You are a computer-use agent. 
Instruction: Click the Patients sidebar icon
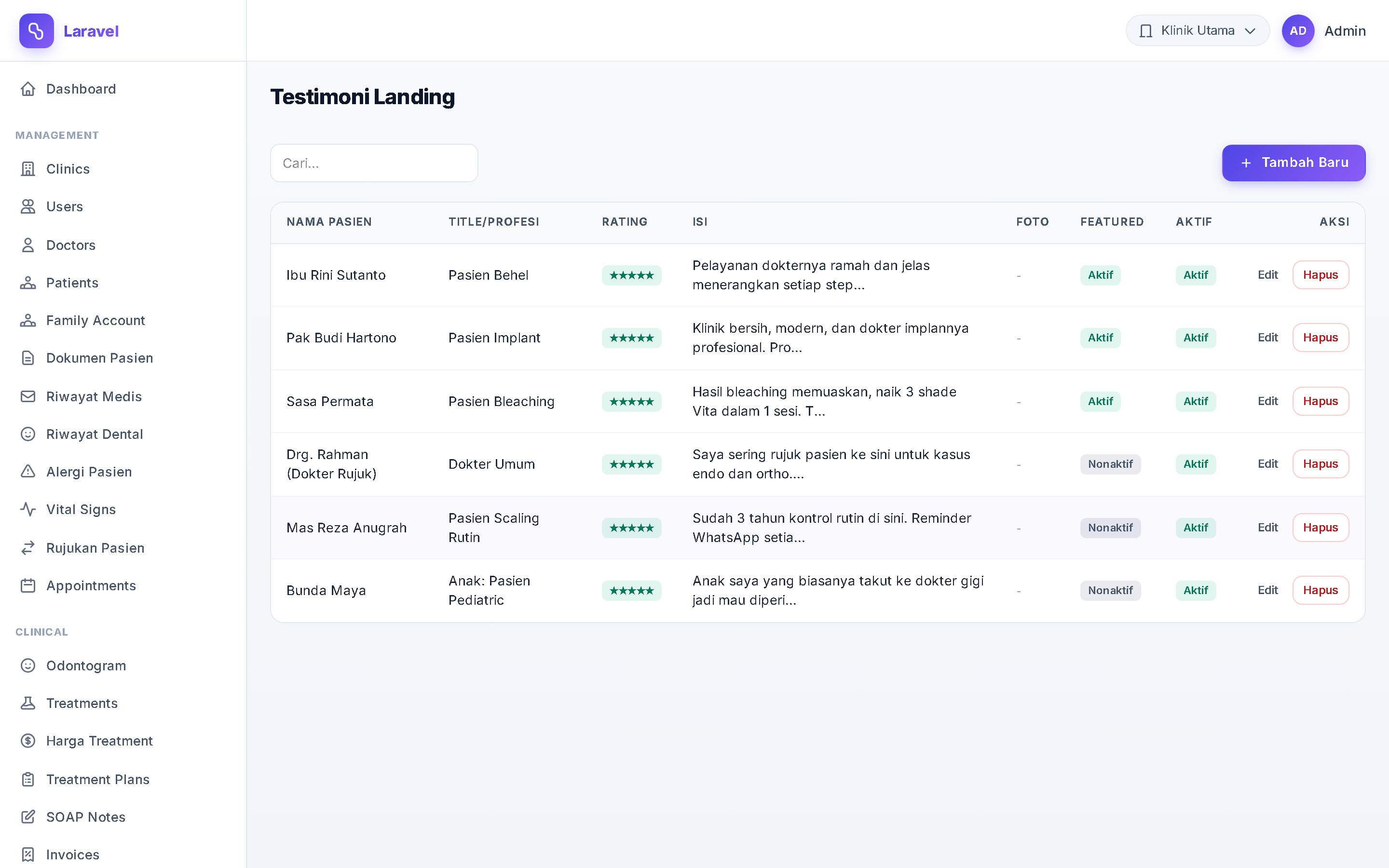[28, 283]
